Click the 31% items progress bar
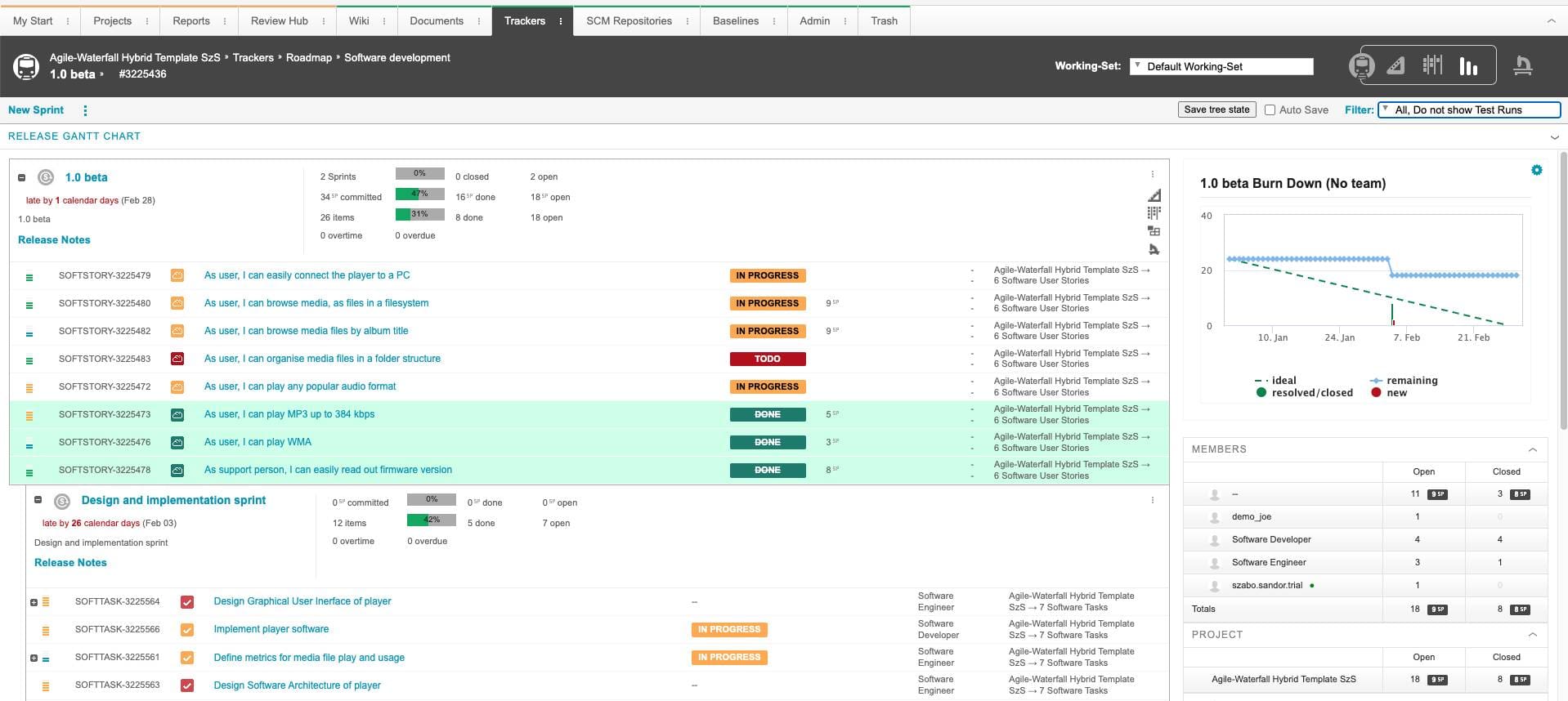 (420, 214)
